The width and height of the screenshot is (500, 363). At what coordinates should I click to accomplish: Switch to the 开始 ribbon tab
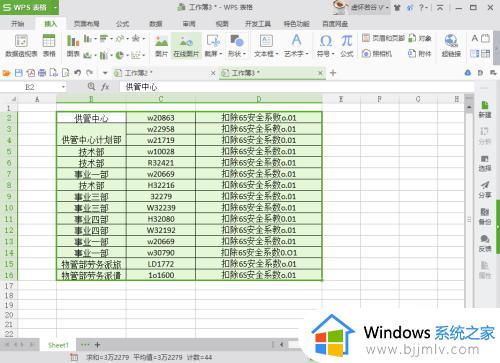click(17, 24)
